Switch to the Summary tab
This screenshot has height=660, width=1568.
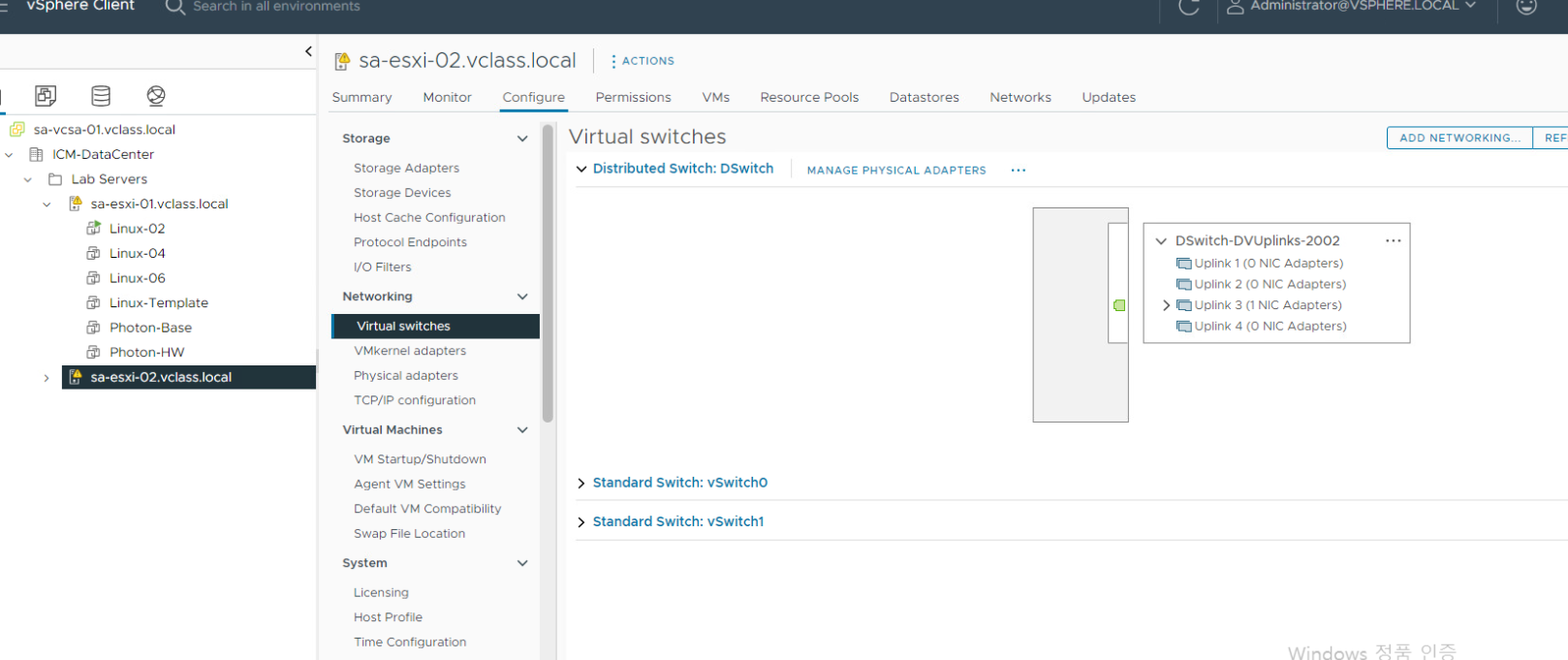tap(361, 97)
